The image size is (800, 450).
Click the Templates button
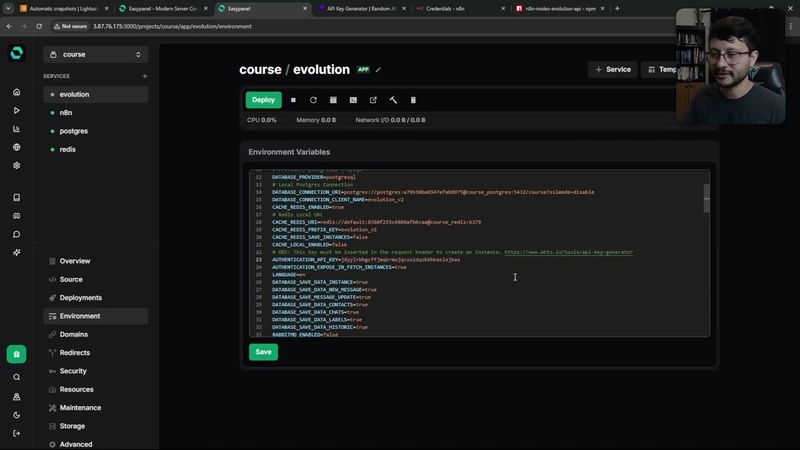click(660, 69)
